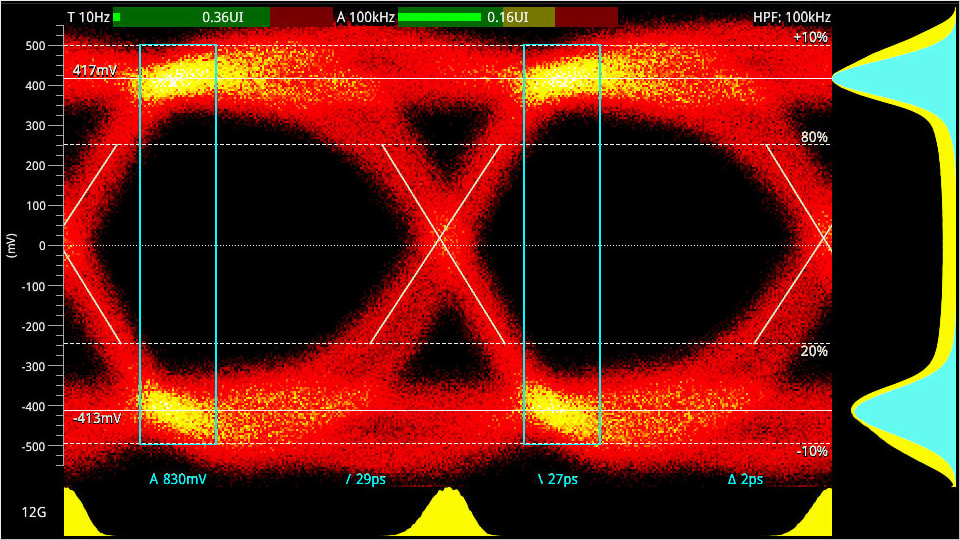Click the A 830mV amplitude measurement
960x540 pixels.
[x=178, y=479]
